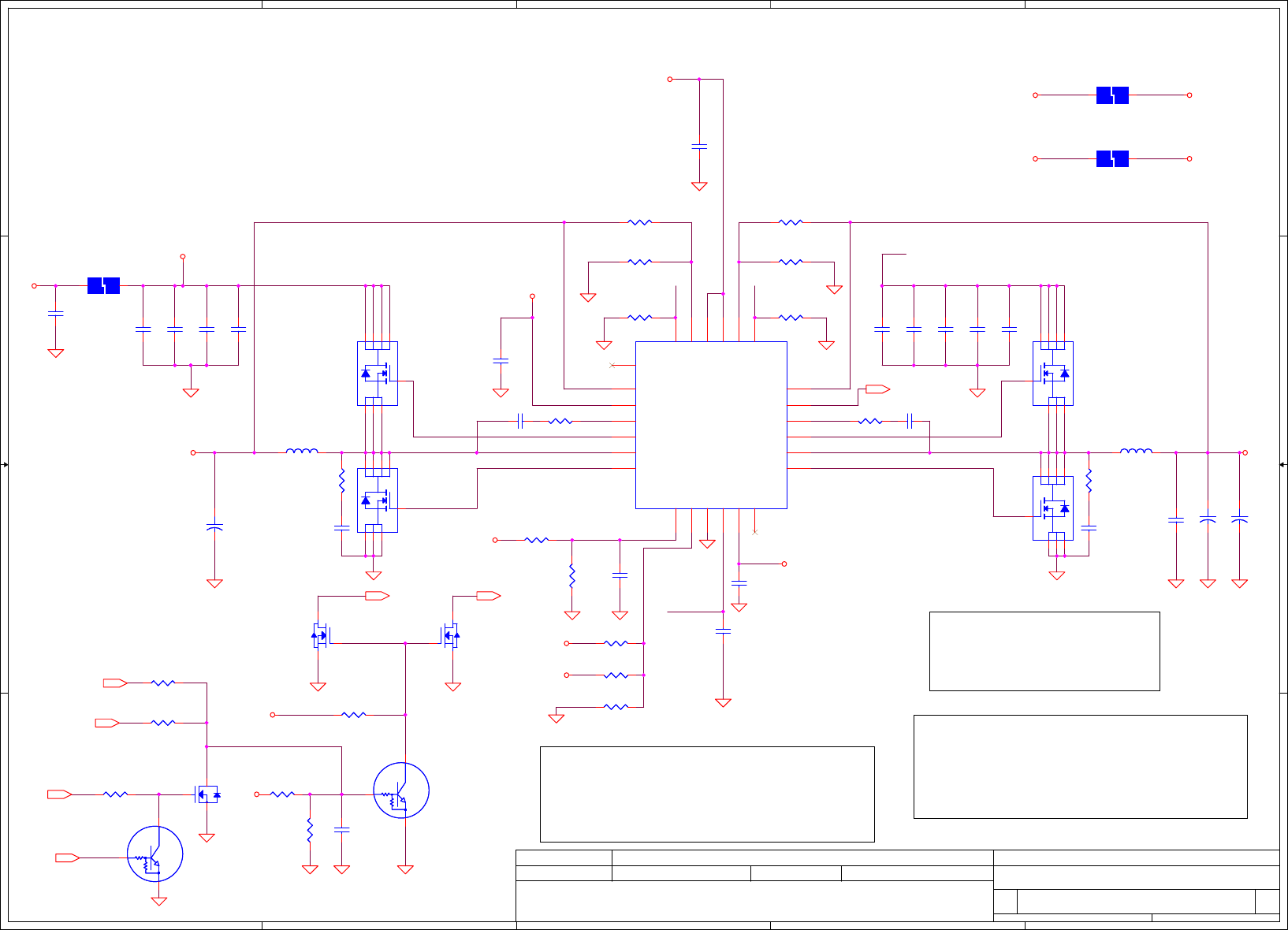Image resolution: width=1288 pixels, height=930 pixels.
Task: Select the circled transistor in the bottom-left corner
Action: (155, 854)
